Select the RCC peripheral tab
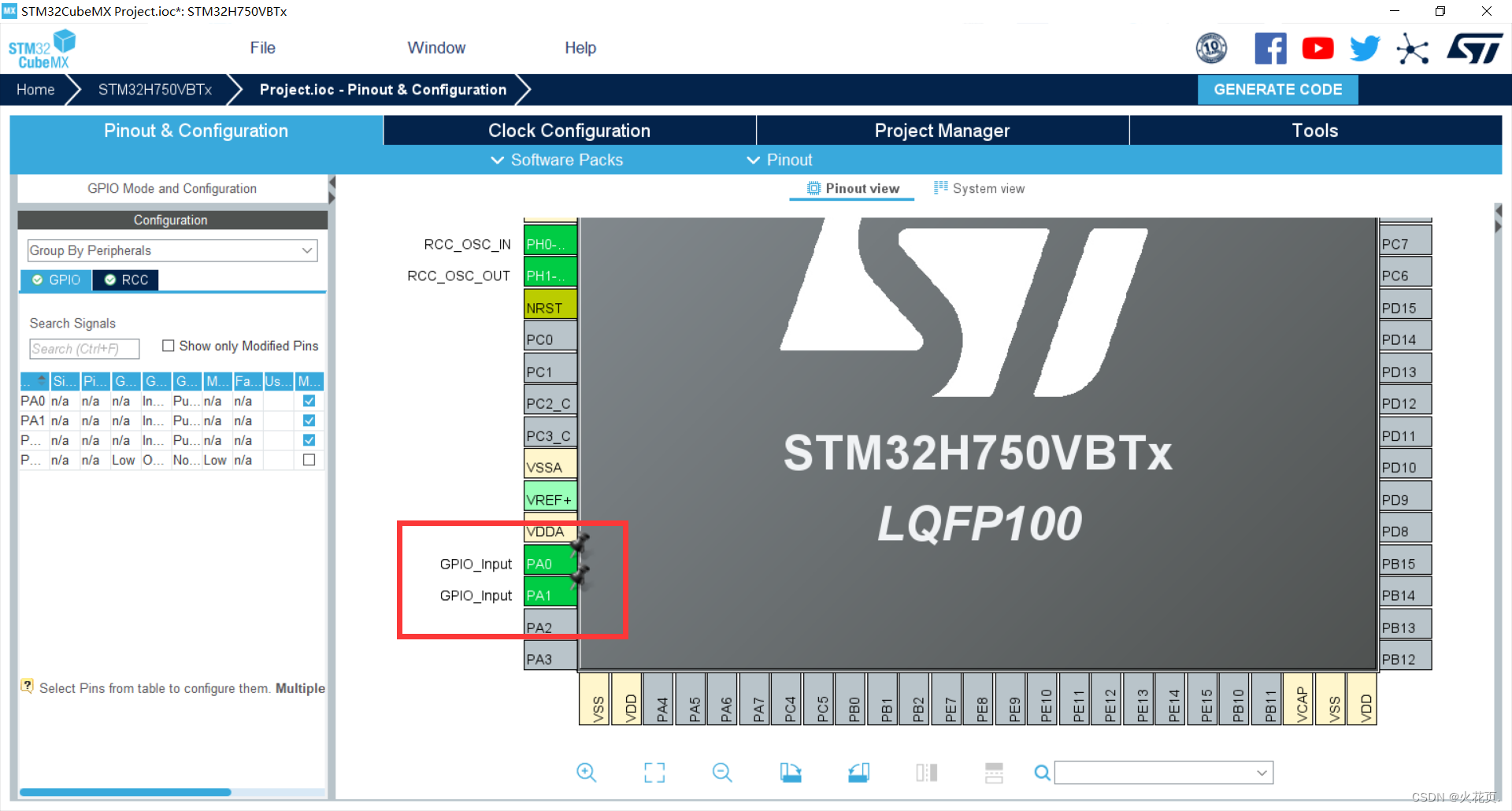Image resolution: width=1512 pixels, height=811 pixels. point(126,280)
